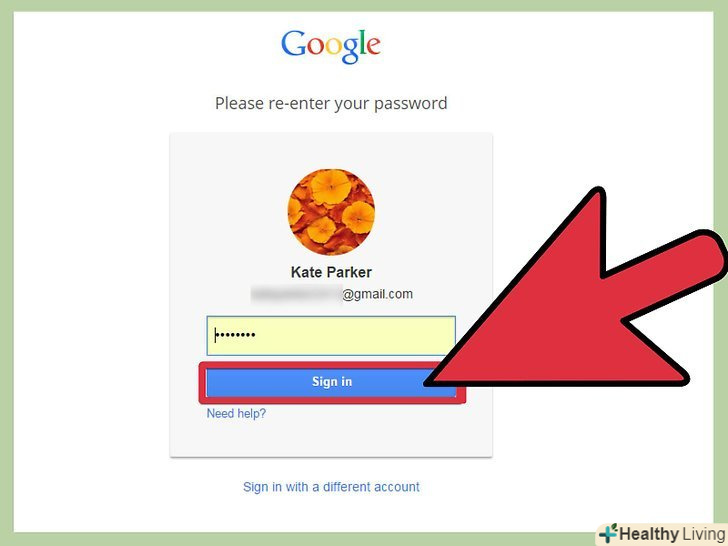Click the masked password dots
The height and width of the screenshot is (546, 728).
[236, 335]
